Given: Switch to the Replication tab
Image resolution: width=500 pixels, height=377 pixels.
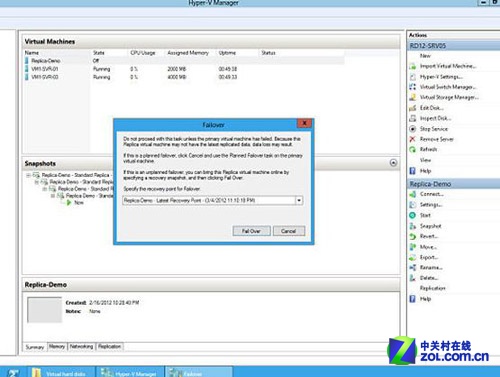Looking at the screenshot, I should [109, 346].
